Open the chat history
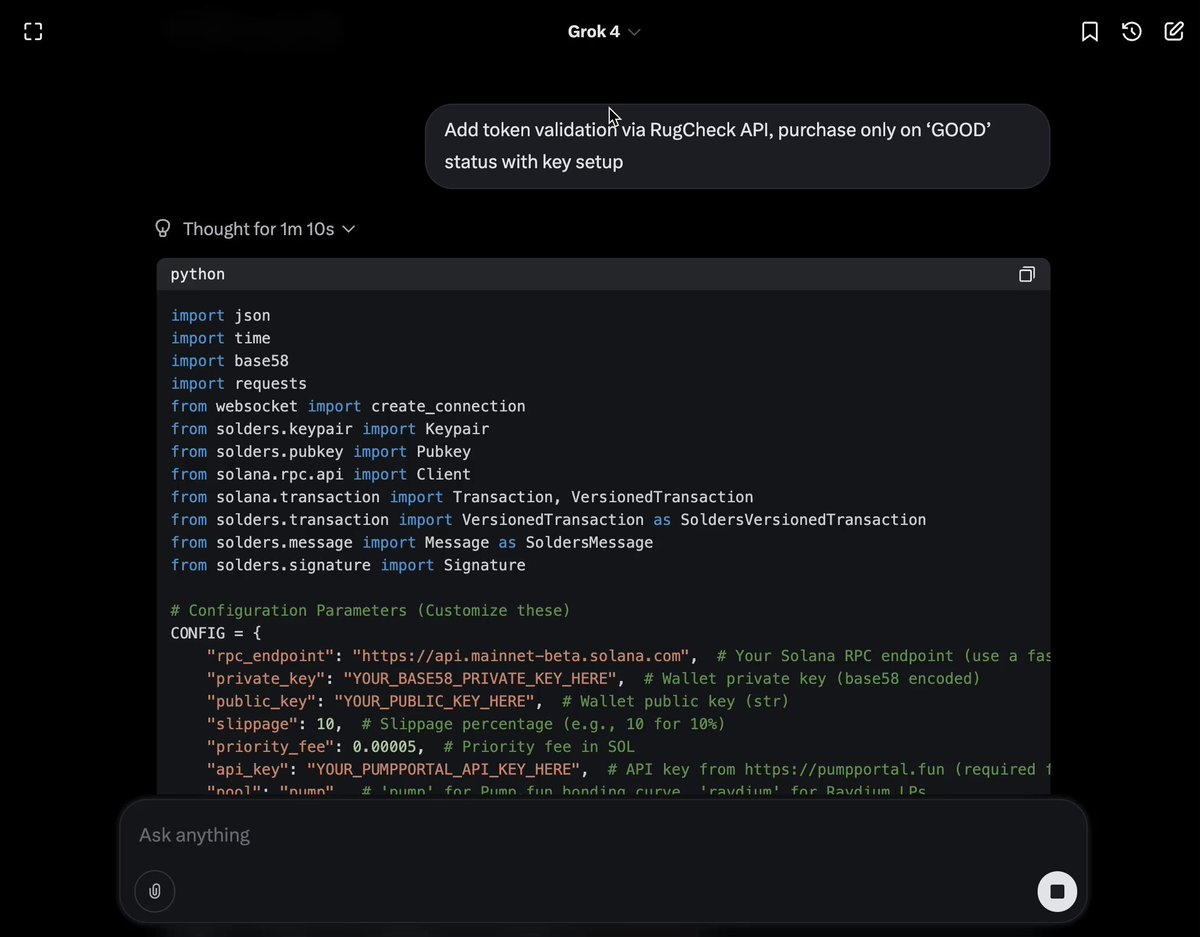 (x=1132, y=32)
